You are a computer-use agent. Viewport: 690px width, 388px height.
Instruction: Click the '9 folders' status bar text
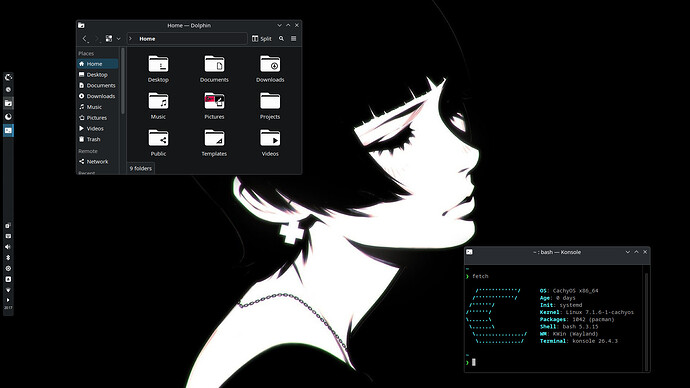[x=141, y=168]
